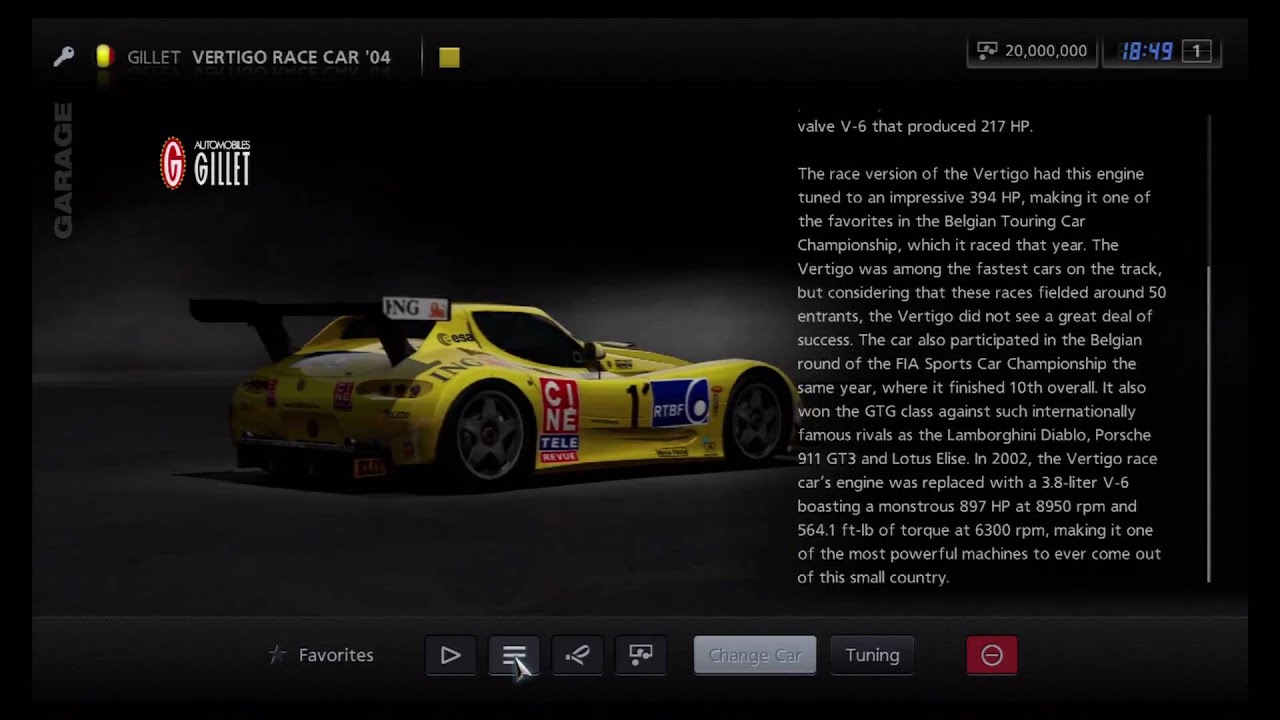Click the ticket share icon
Screen dimensions: 1280x720
[x=577, y=655]
